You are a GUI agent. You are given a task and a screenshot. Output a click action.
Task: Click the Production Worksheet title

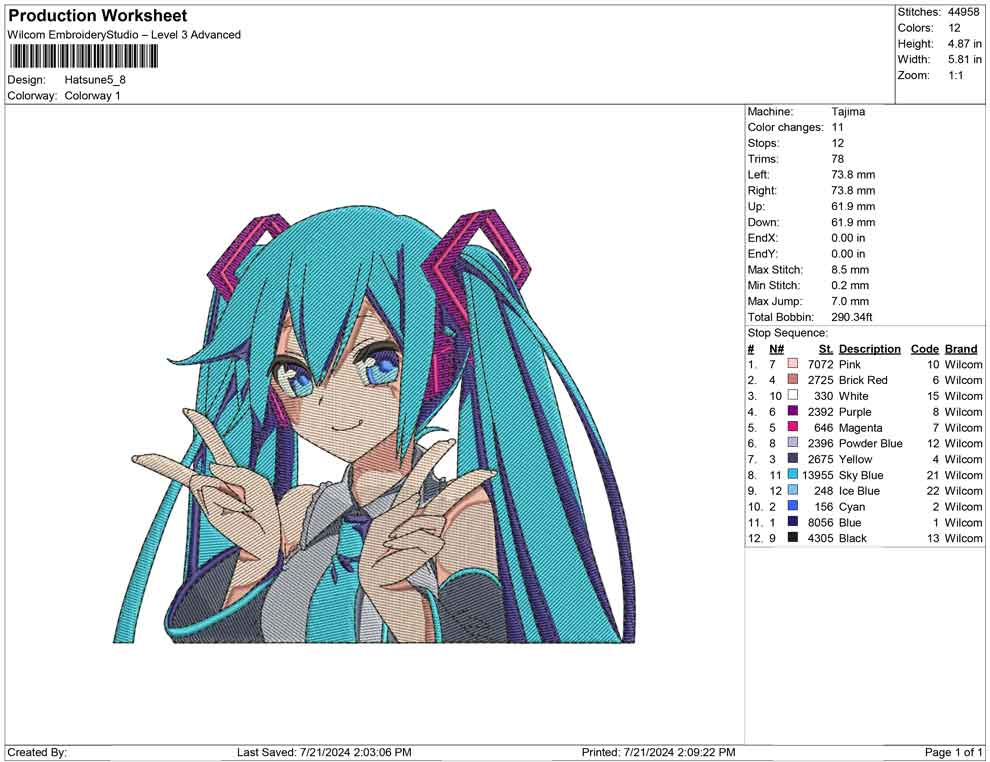(98, 16)
